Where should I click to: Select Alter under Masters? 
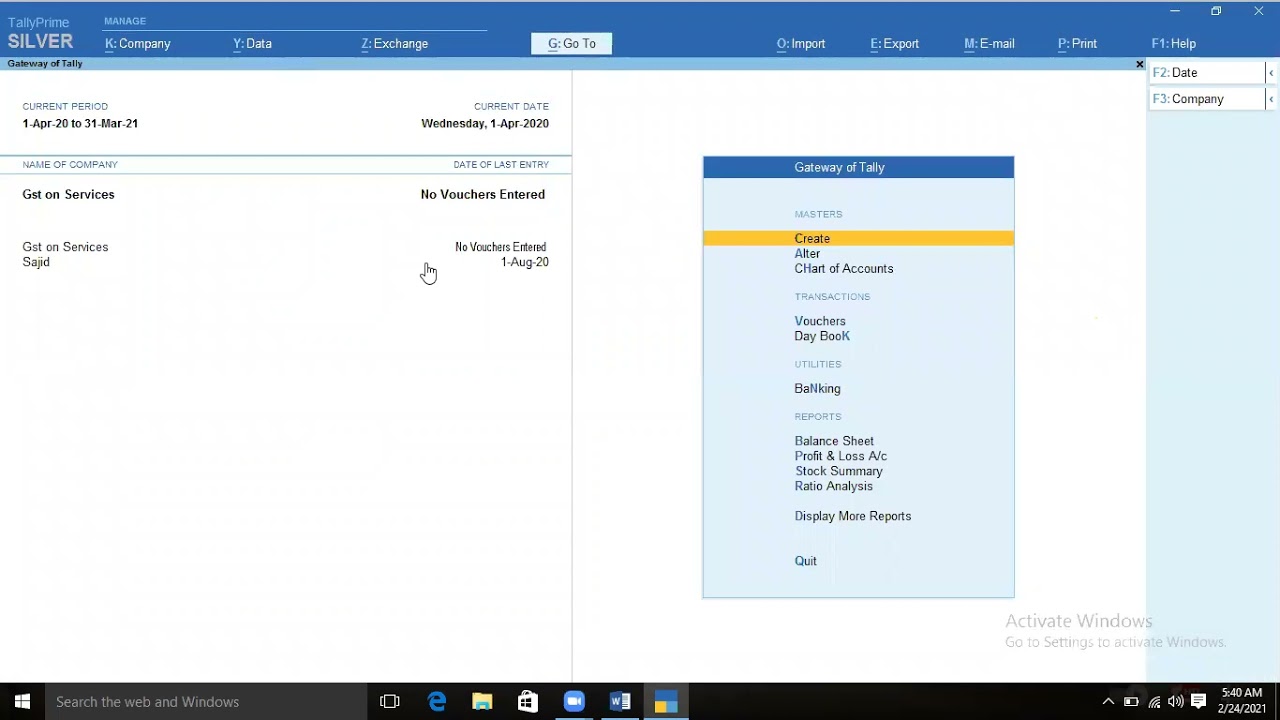coord(807,254)
